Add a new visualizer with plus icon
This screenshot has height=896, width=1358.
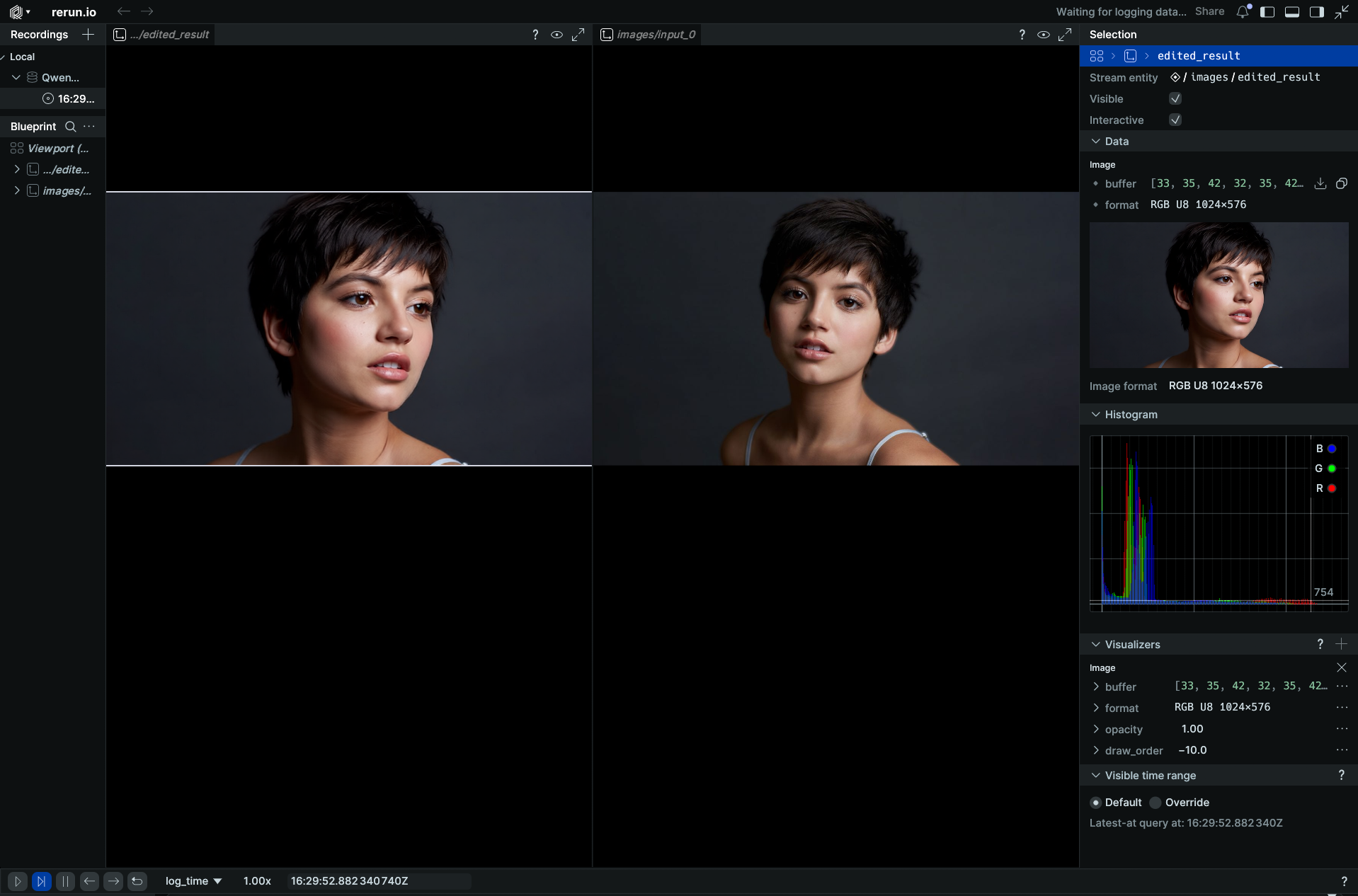(x=1341, y=644)
